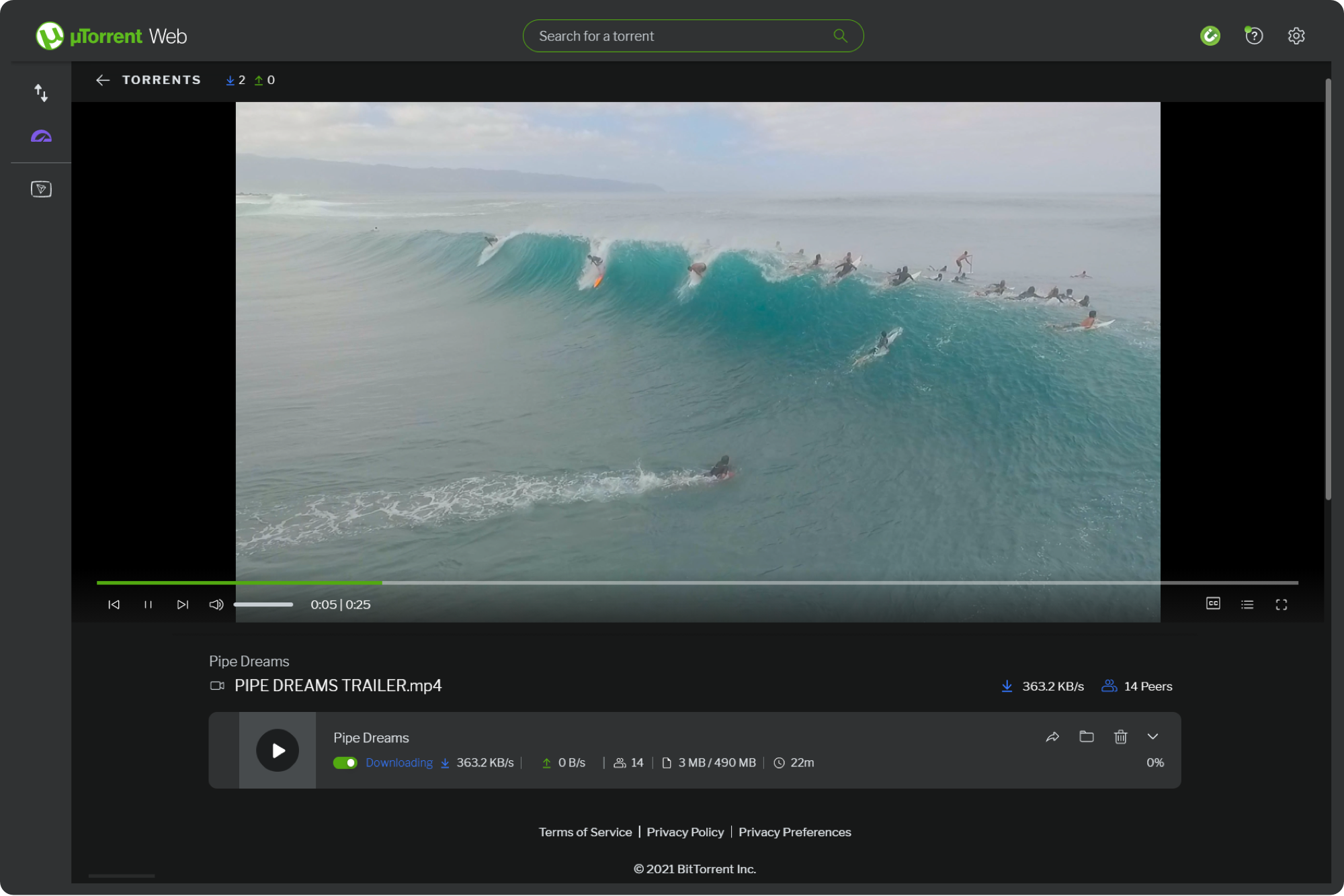Mute the video volume

click(216, 604)
